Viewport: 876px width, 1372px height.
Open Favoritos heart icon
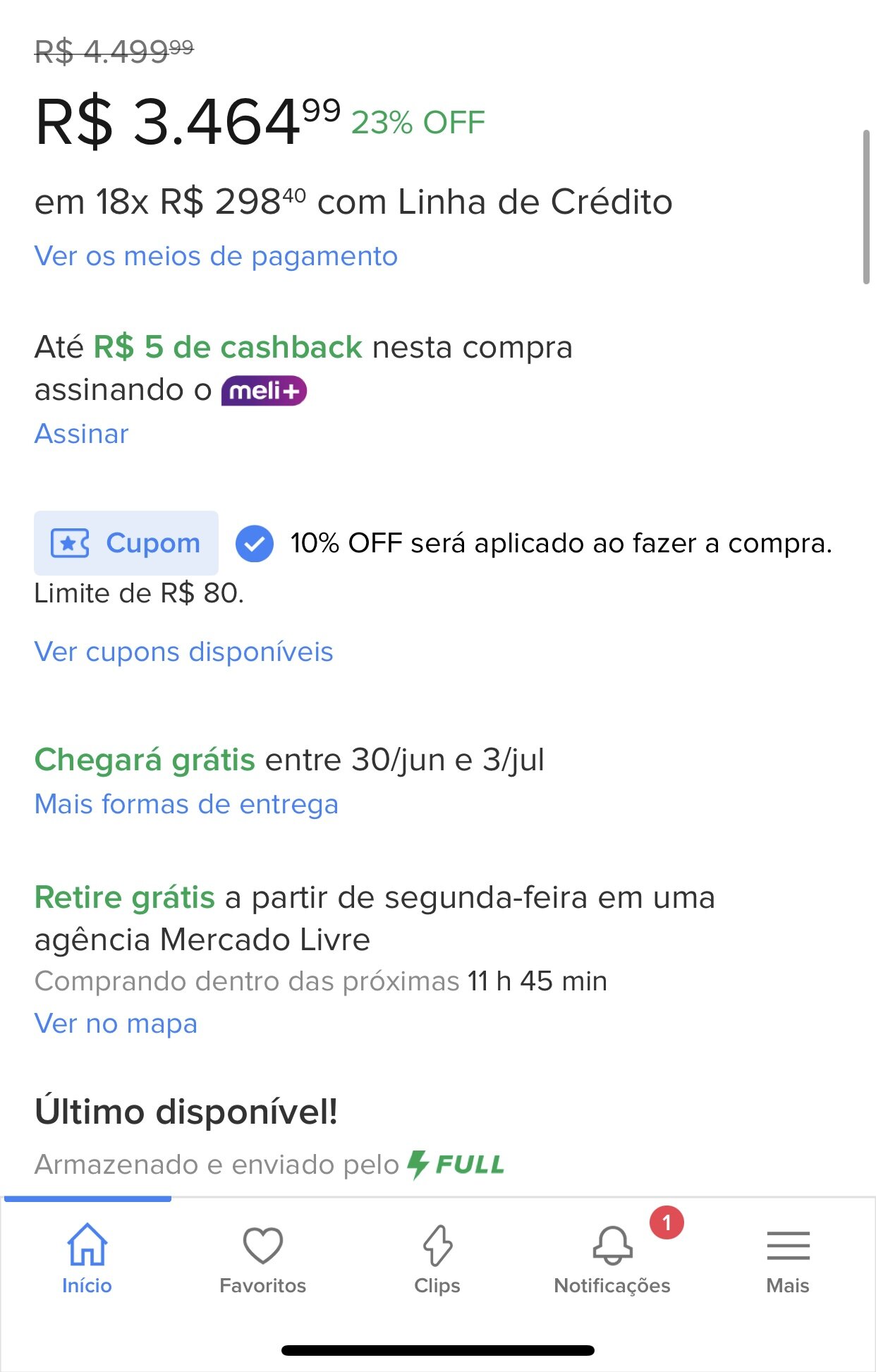262,1245
